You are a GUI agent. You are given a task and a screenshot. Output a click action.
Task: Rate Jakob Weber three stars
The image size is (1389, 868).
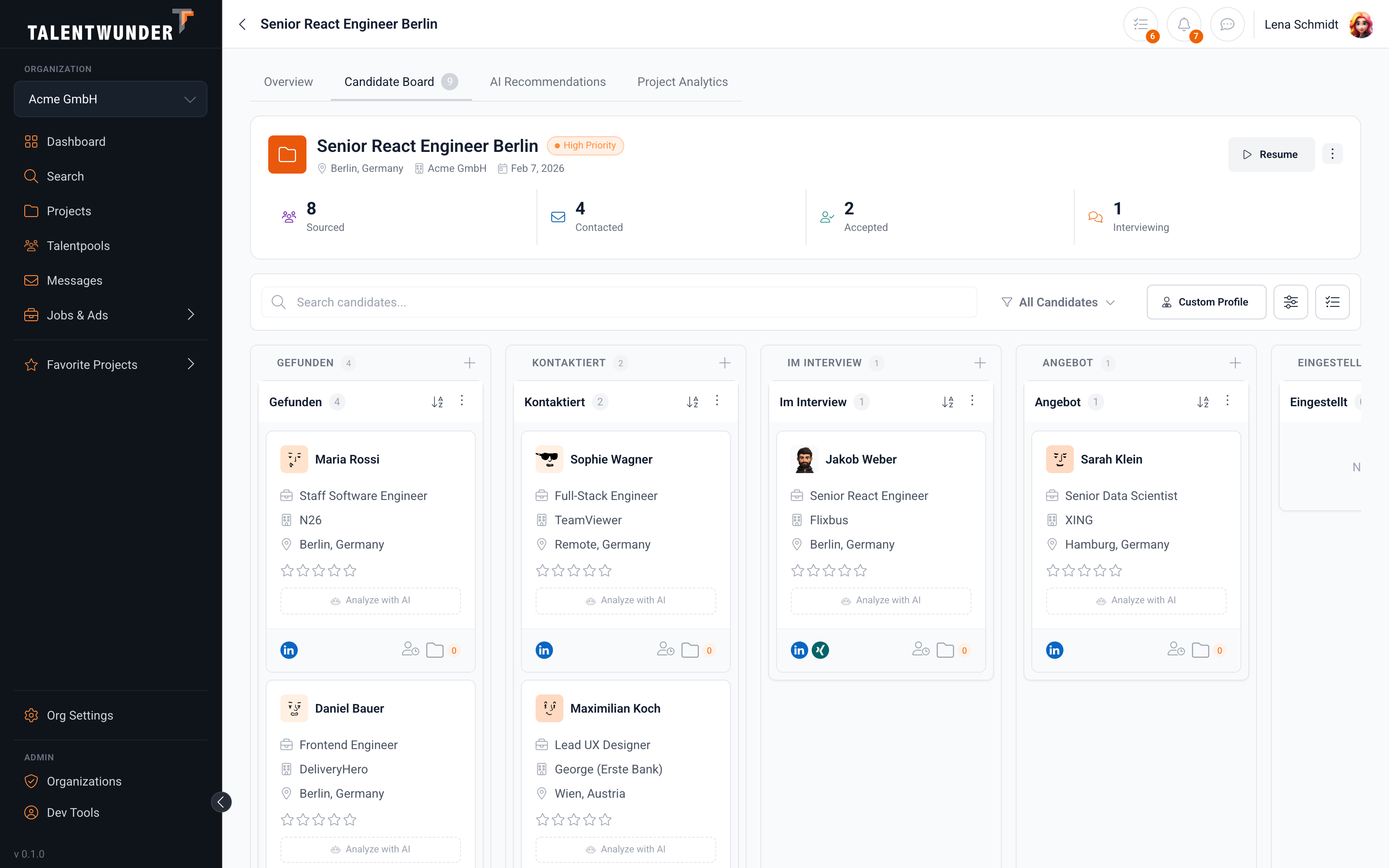829,571
